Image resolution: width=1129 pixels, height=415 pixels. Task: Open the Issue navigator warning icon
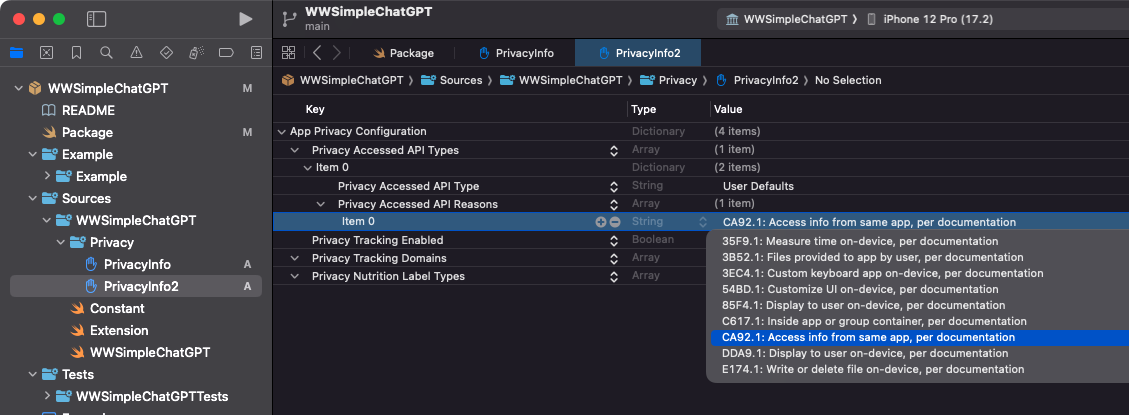coord(136,53)
